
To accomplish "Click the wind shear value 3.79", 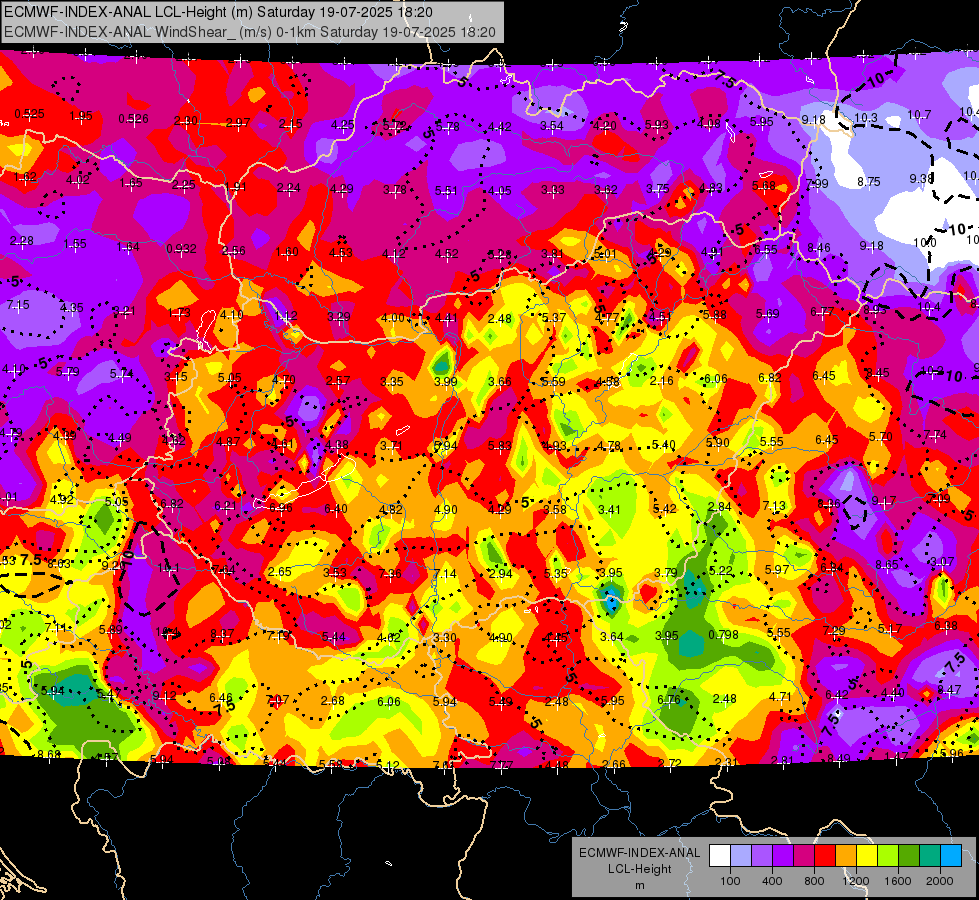I will tap(666, 572).
